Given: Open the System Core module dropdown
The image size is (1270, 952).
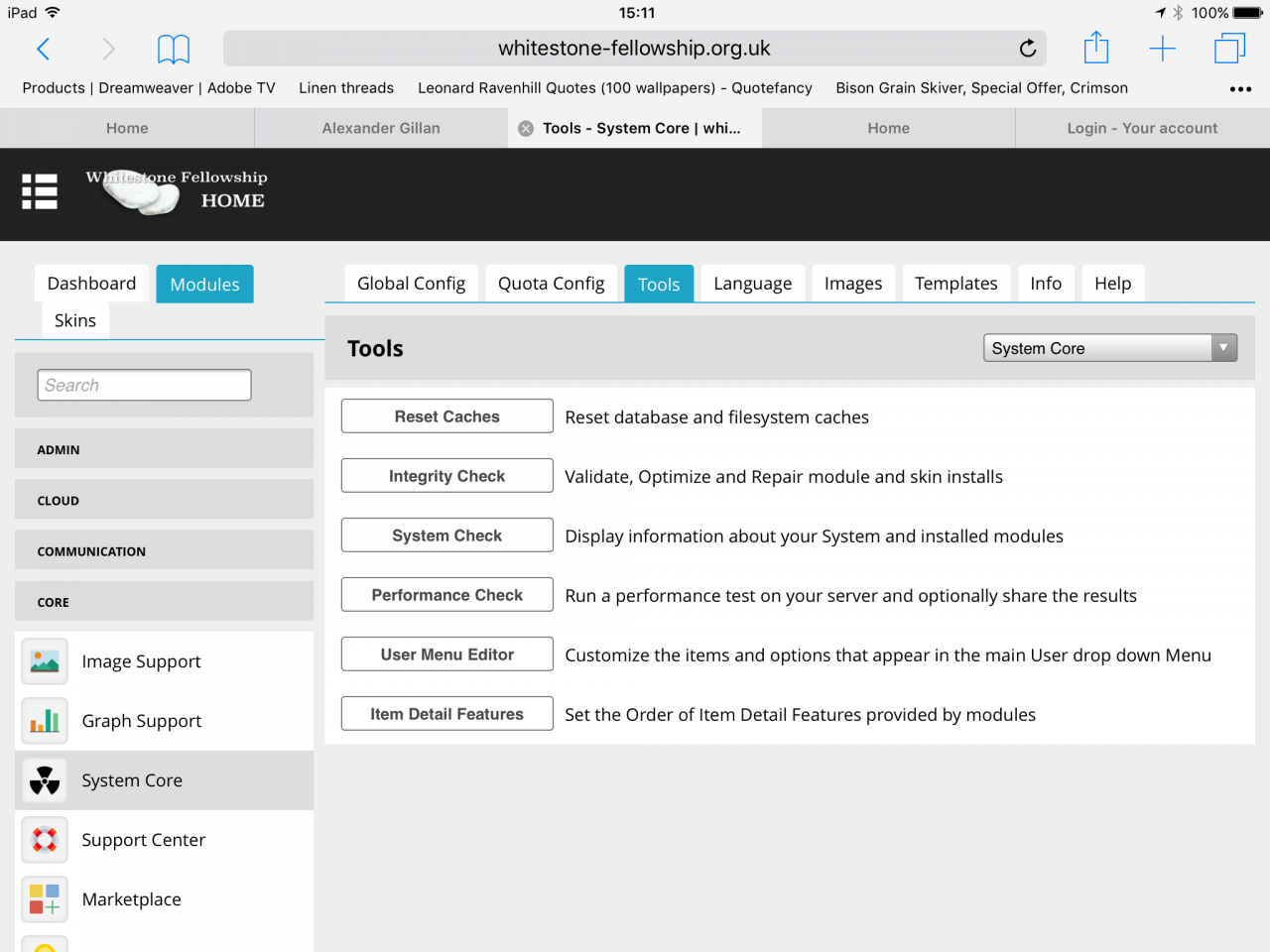Looking at the screenshot, I should click(x=1110, y=348).
